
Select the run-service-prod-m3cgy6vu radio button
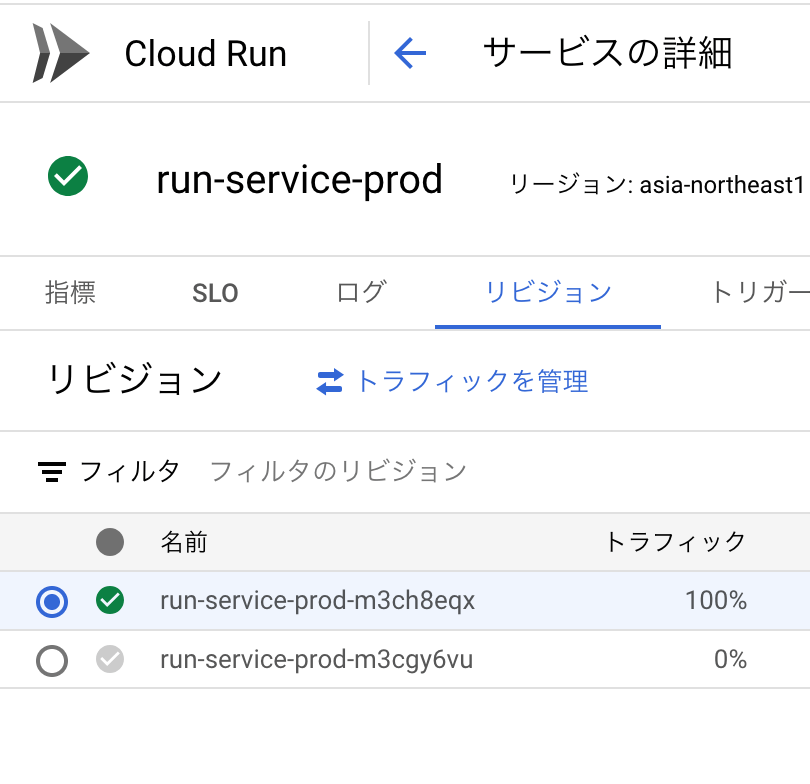pos(52,661)
